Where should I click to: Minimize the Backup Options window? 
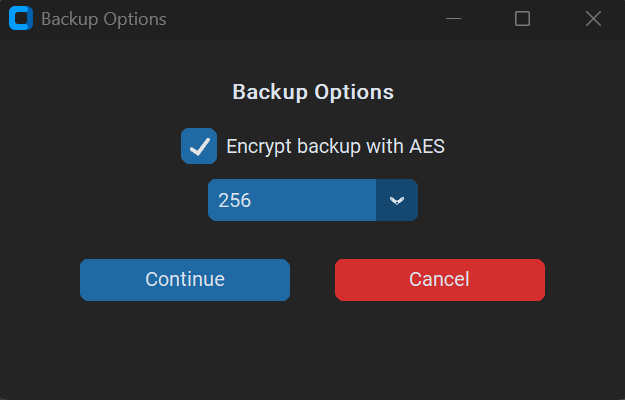[x=453, y=19]
